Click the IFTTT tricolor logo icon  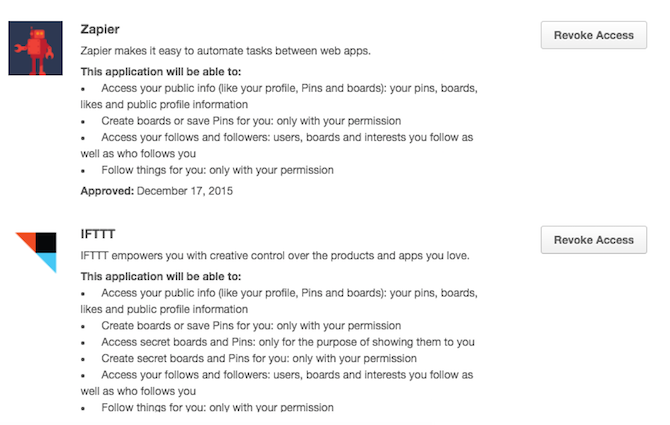36,252
